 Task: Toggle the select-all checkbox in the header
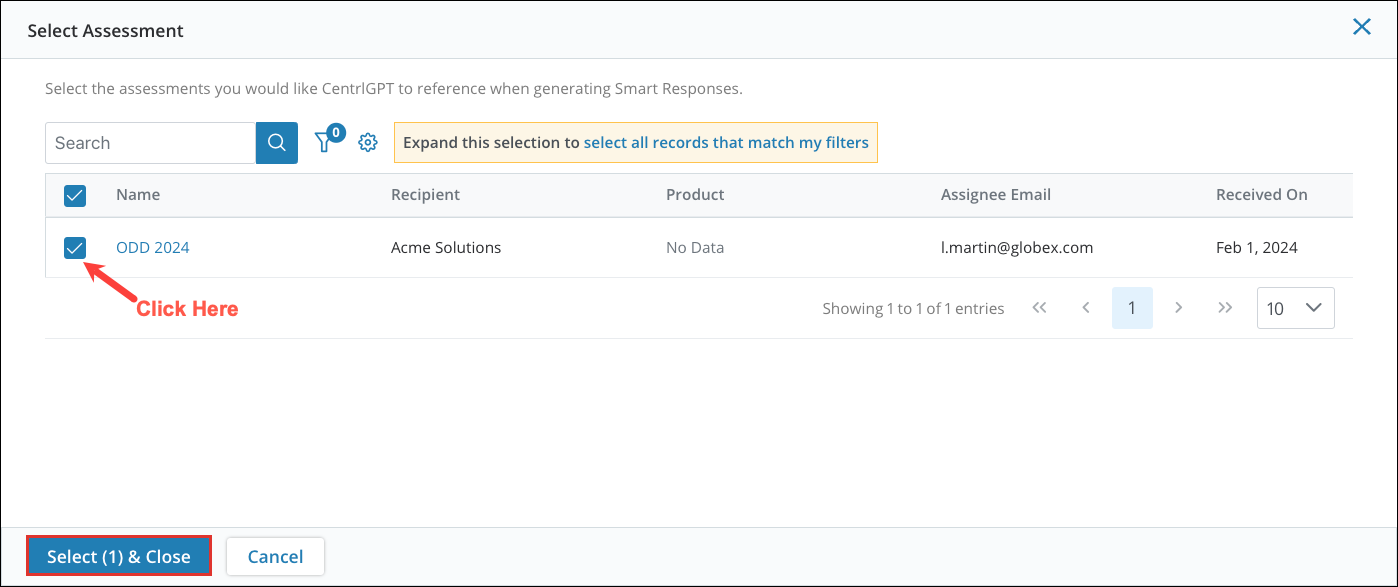(74, 195)
